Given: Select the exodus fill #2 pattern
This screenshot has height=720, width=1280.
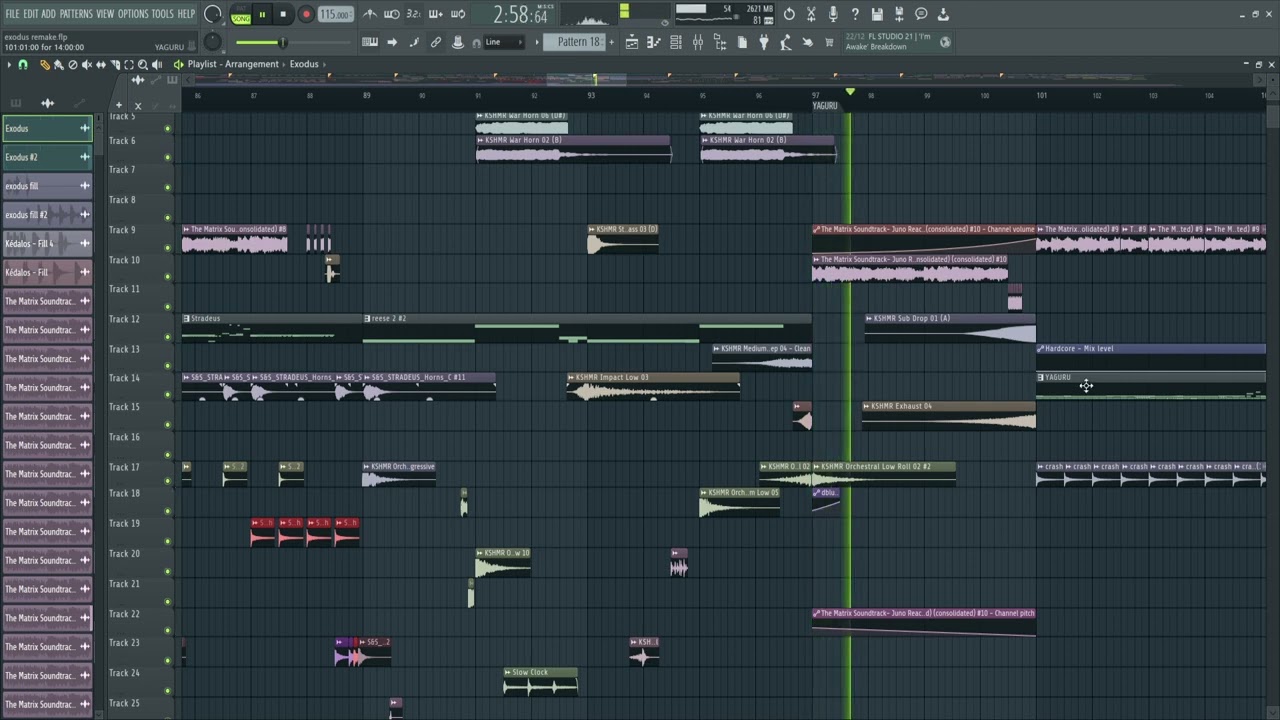Looking at the screenshot, I should [47, 214].
